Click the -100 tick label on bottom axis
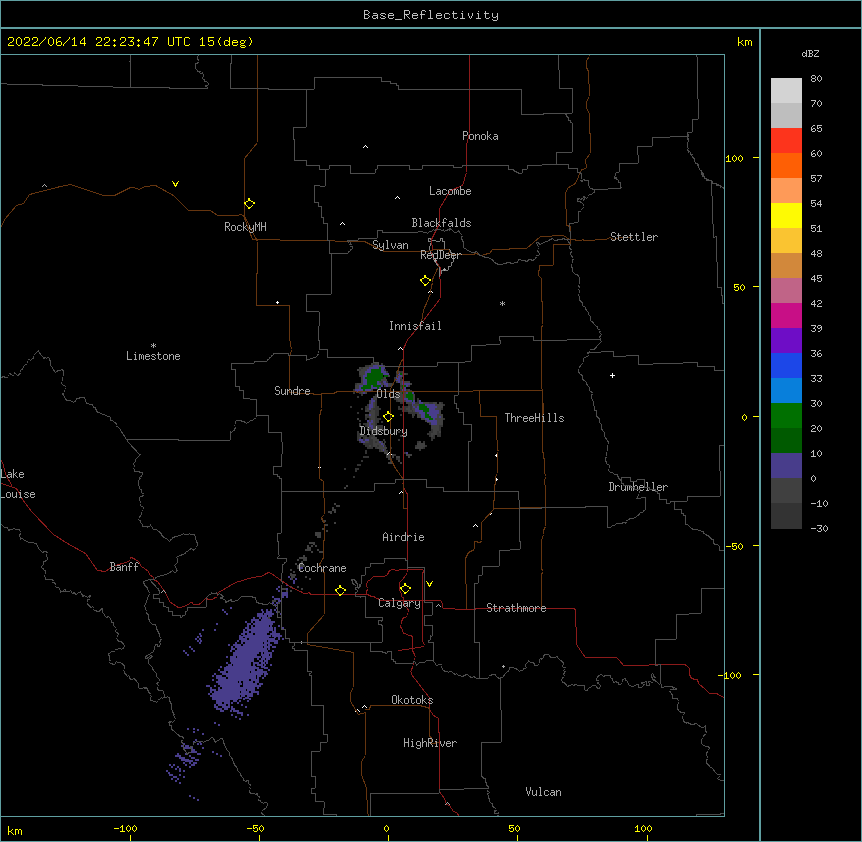 125,828
